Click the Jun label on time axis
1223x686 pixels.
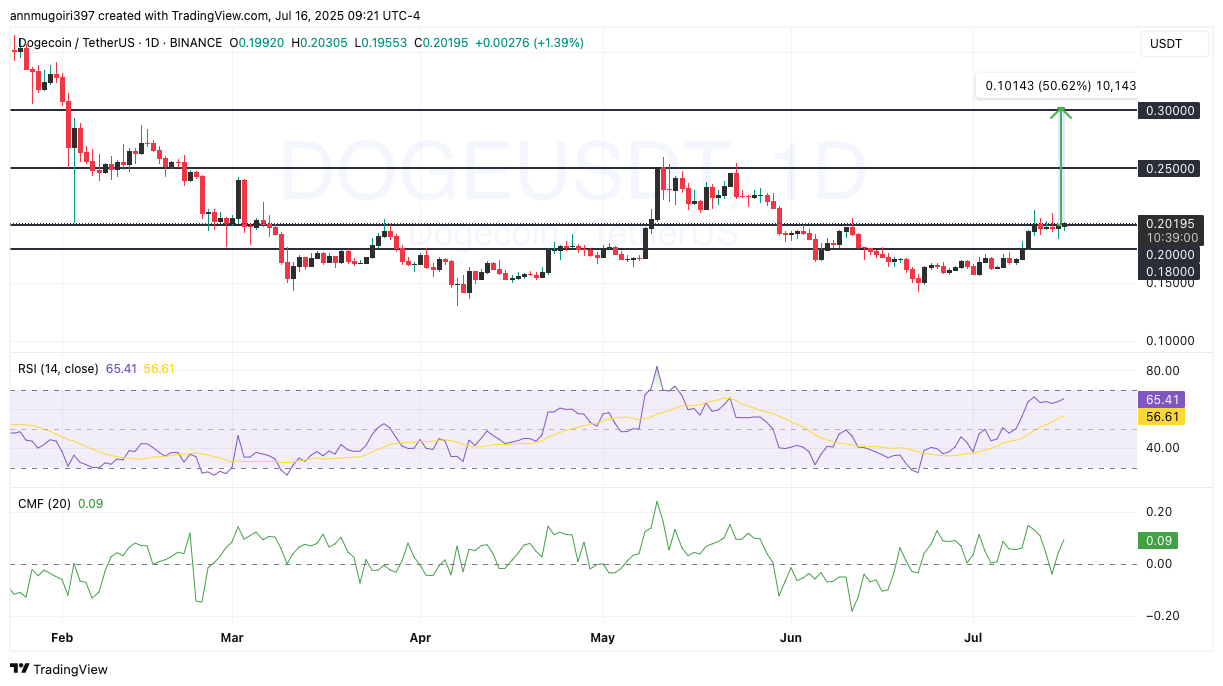[791, 636]
